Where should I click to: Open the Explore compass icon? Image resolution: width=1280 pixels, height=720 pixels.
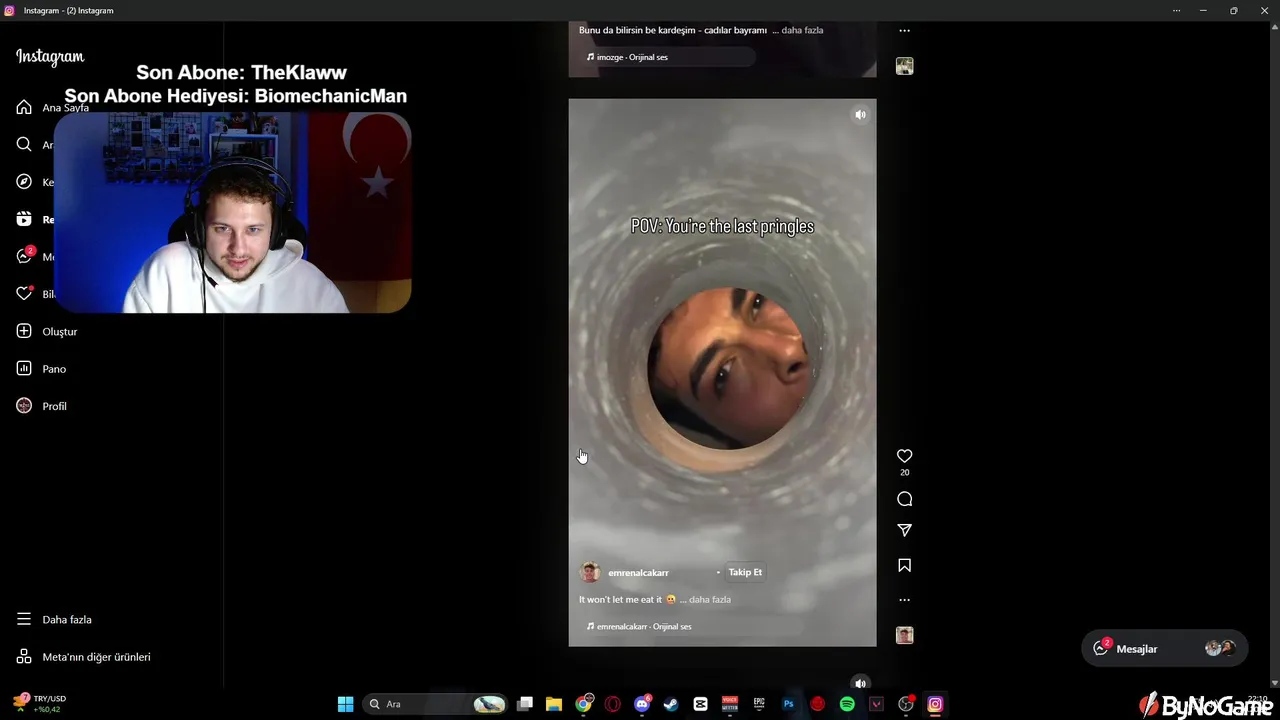pos(24,182)
